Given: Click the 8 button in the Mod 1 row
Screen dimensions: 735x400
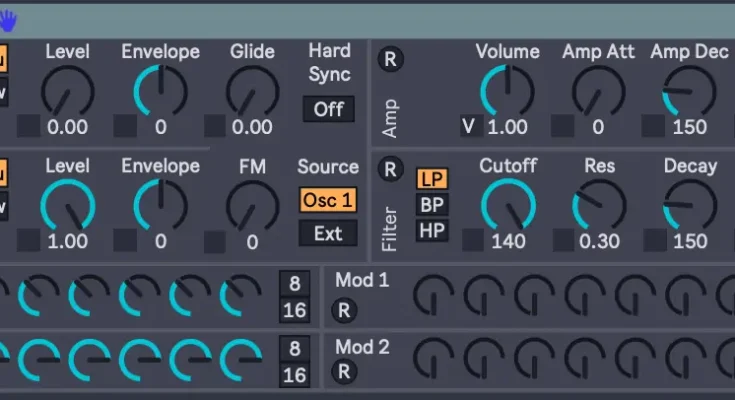Looking at the screenshot, I should coord(294,283).
